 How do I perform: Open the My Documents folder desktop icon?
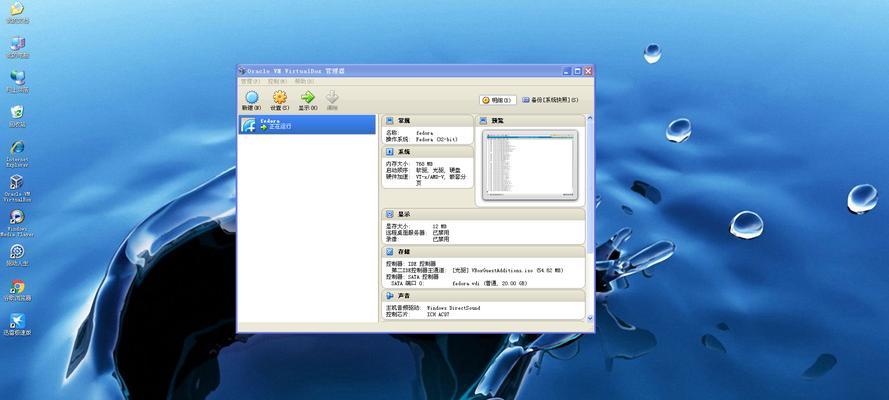[17, 8]
